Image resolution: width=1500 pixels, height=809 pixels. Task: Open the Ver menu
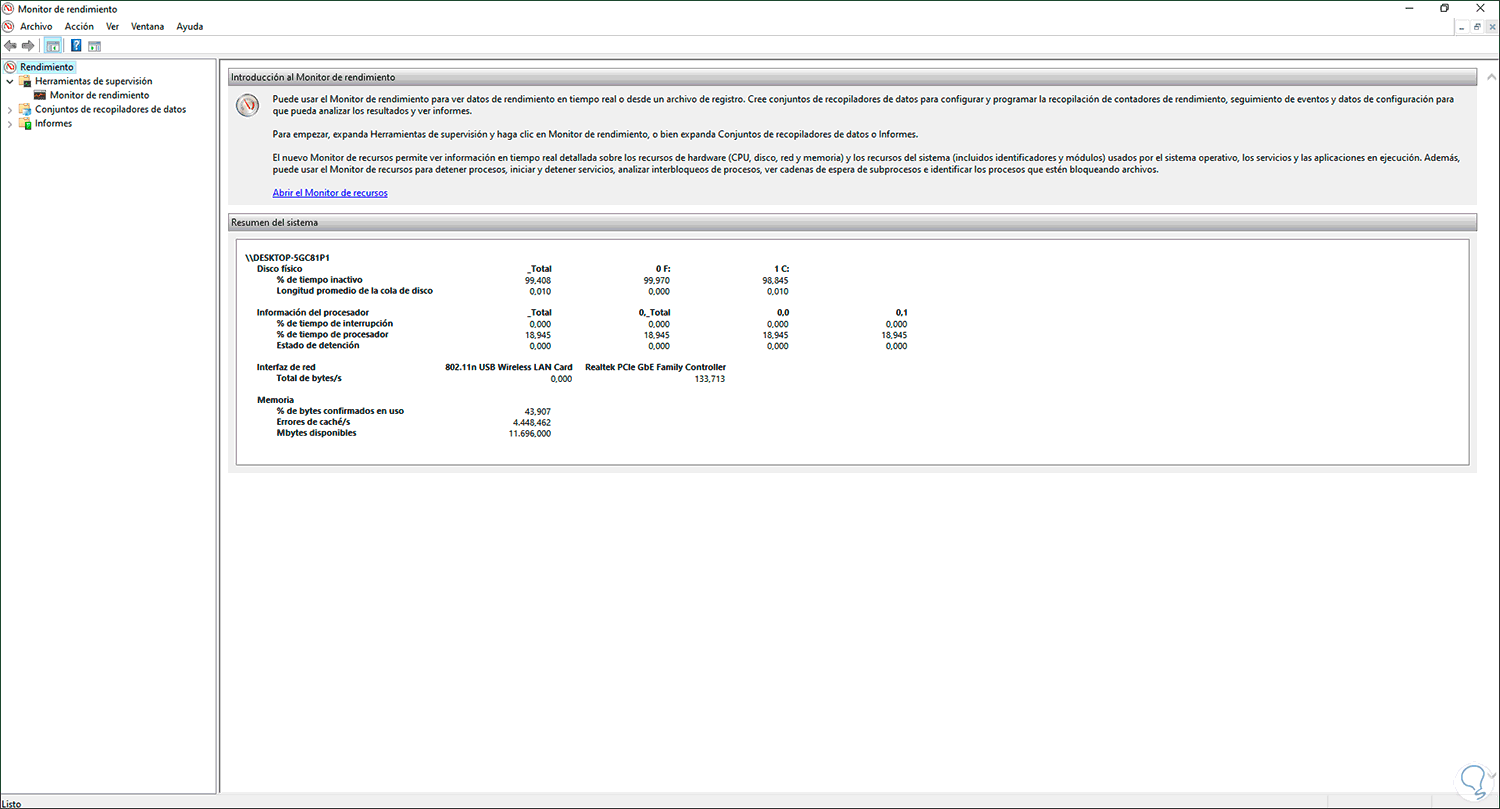tap(112, 26)
